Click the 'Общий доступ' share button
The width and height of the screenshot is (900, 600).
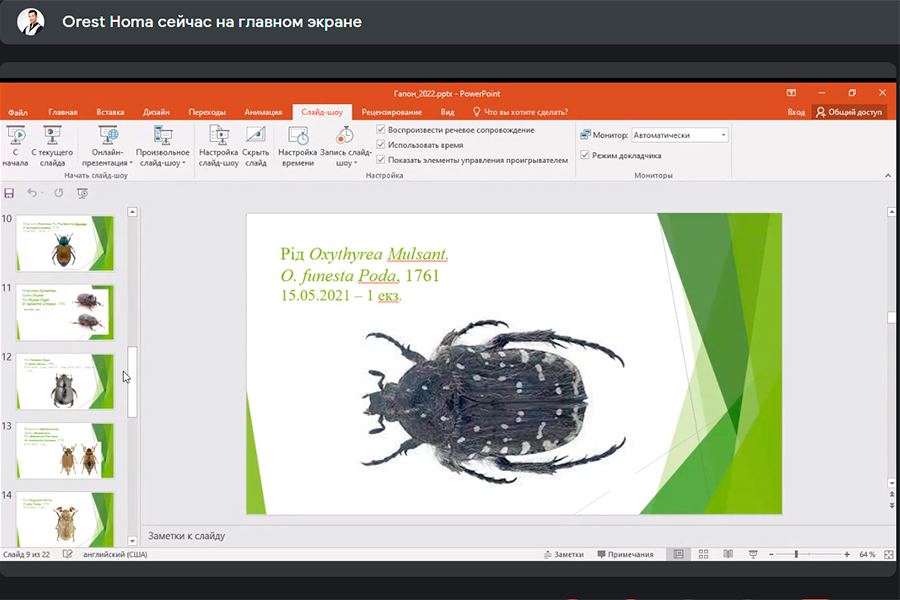849,112
